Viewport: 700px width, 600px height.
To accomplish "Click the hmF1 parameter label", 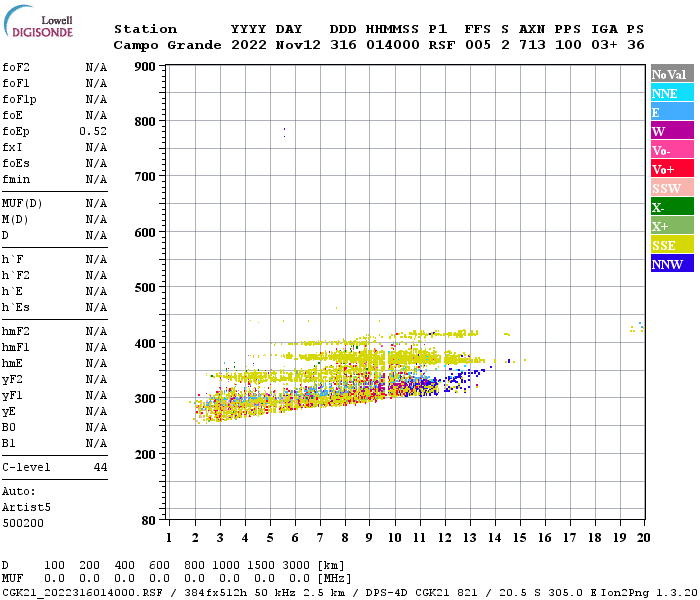I will 16,347.
